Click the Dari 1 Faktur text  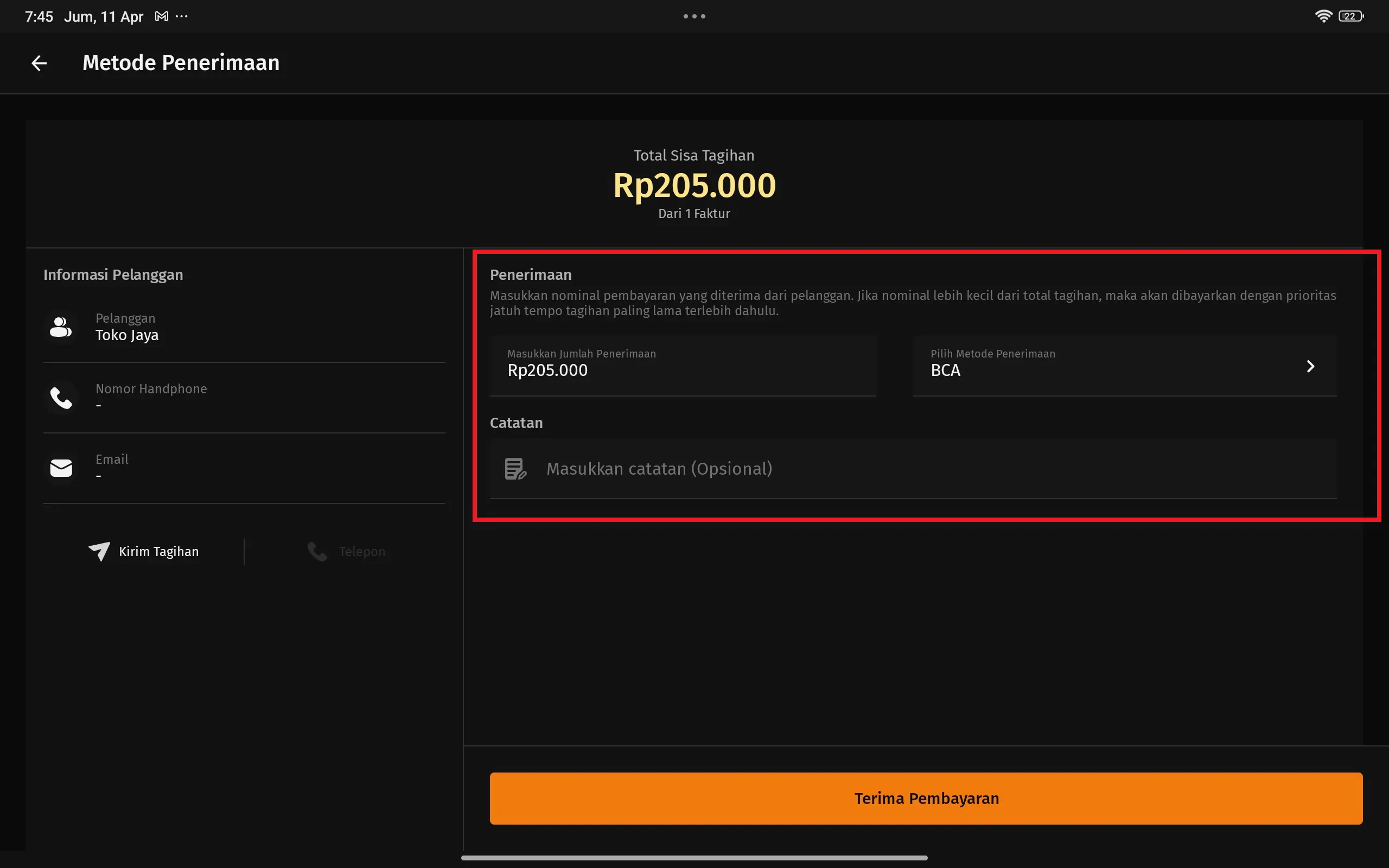694,214
